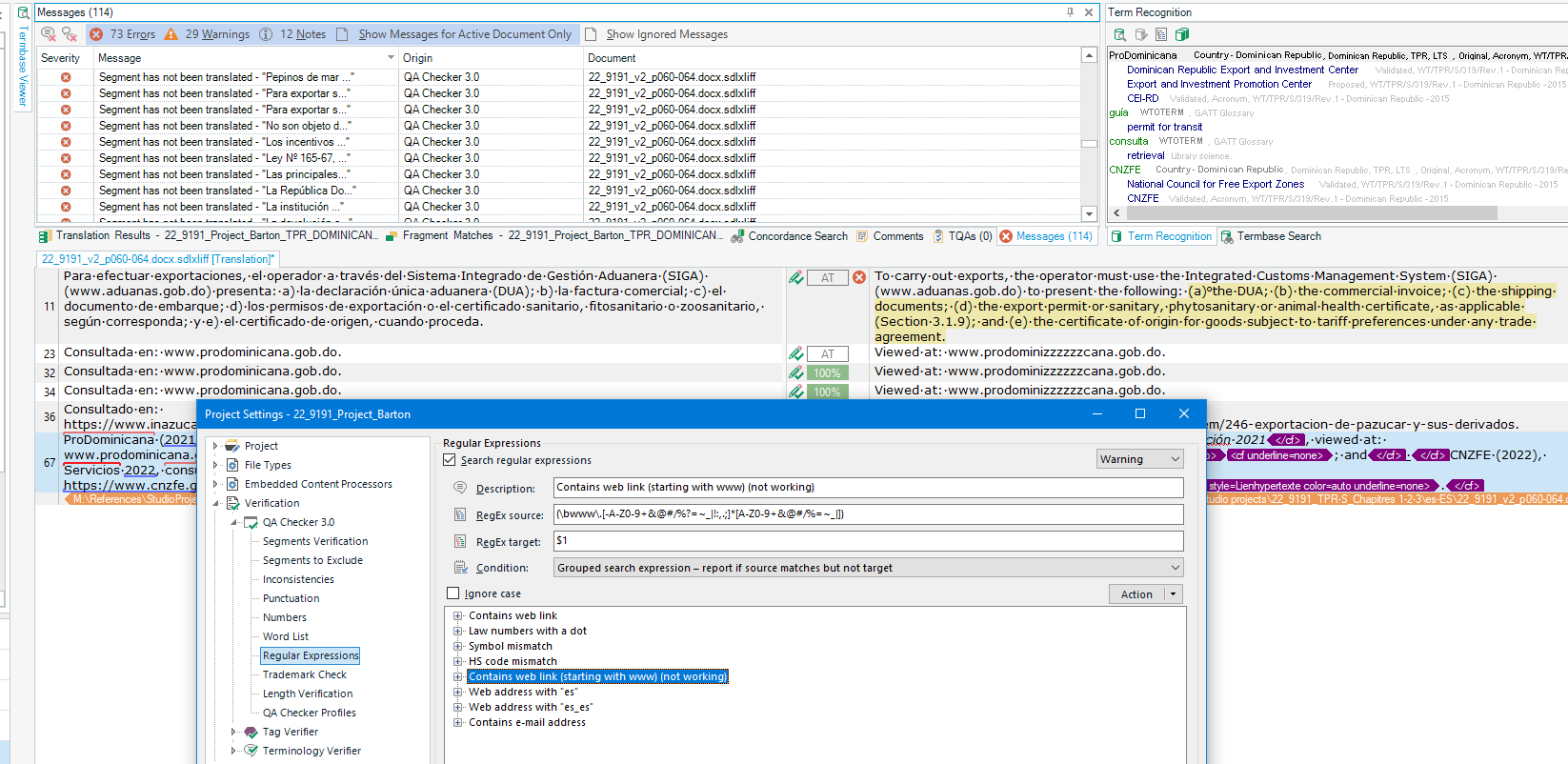Open QA Checker Profiles page

click(x=310, y=713)
